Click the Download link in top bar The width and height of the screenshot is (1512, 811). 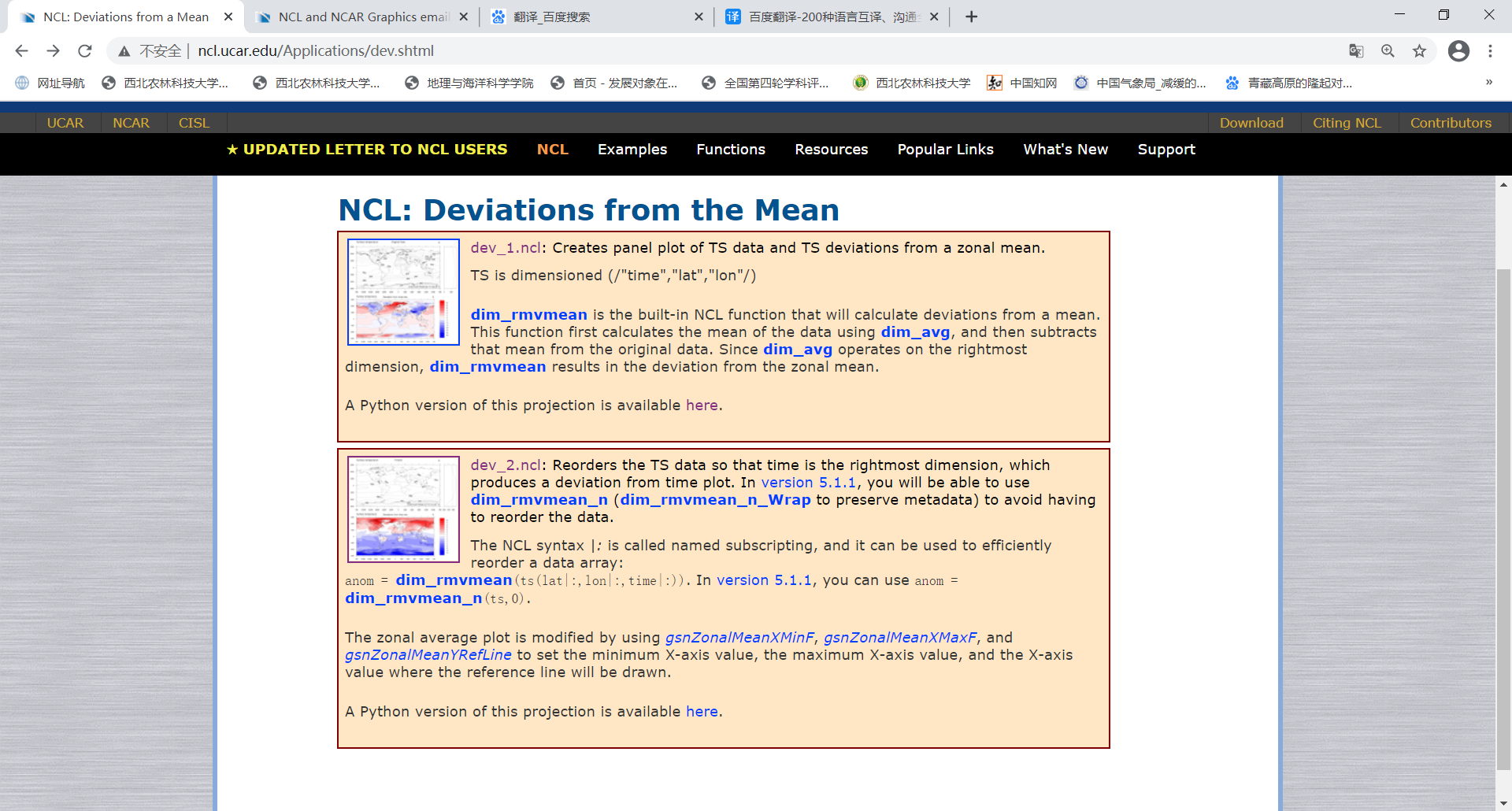pyautogui.click(x=1251, y=123)
